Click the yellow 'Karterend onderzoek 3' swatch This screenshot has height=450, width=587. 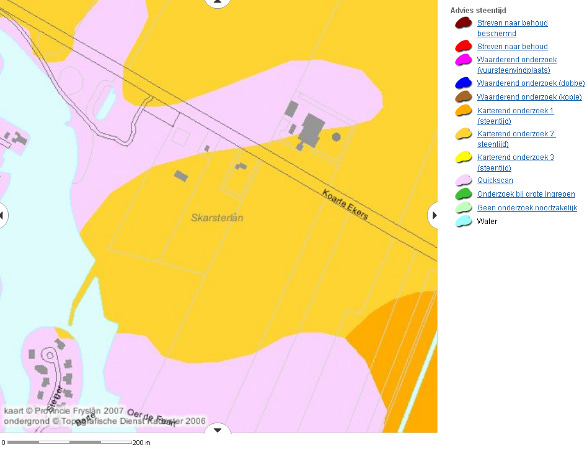pos(463,157)
